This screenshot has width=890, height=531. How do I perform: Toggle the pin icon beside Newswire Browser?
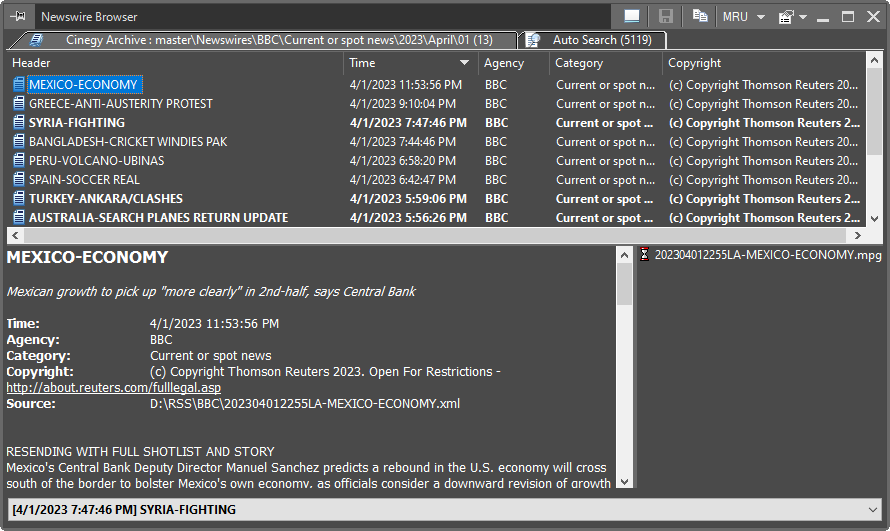pyautogui.click(x=18, y=16)
